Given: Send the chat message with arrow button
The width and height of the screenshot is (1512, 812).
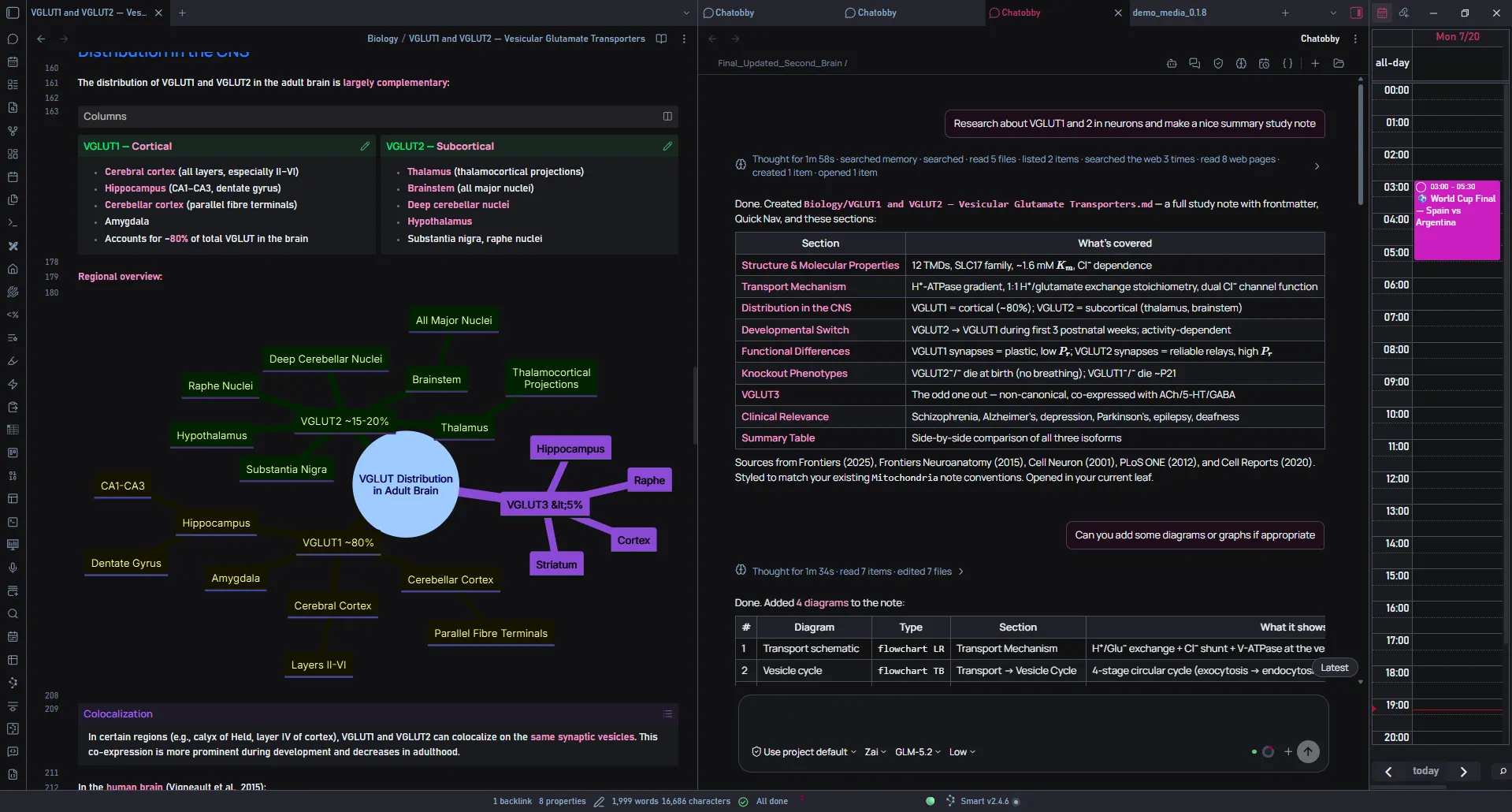Looking at the screenshot, I should click(x=1308, y=751).
